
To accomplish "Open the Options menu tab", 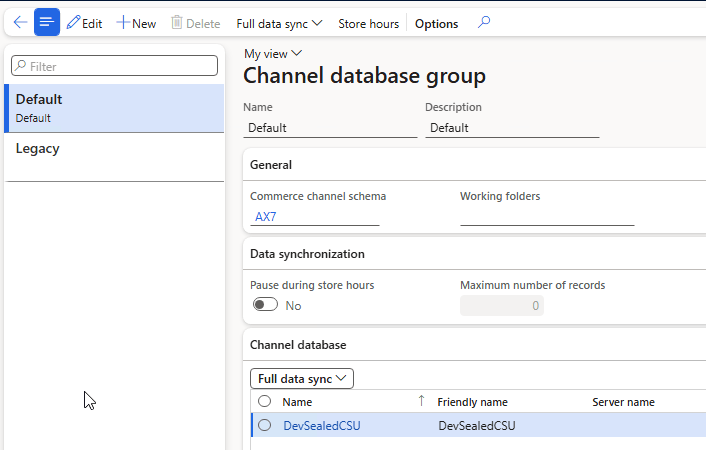I will coord(436,23).
